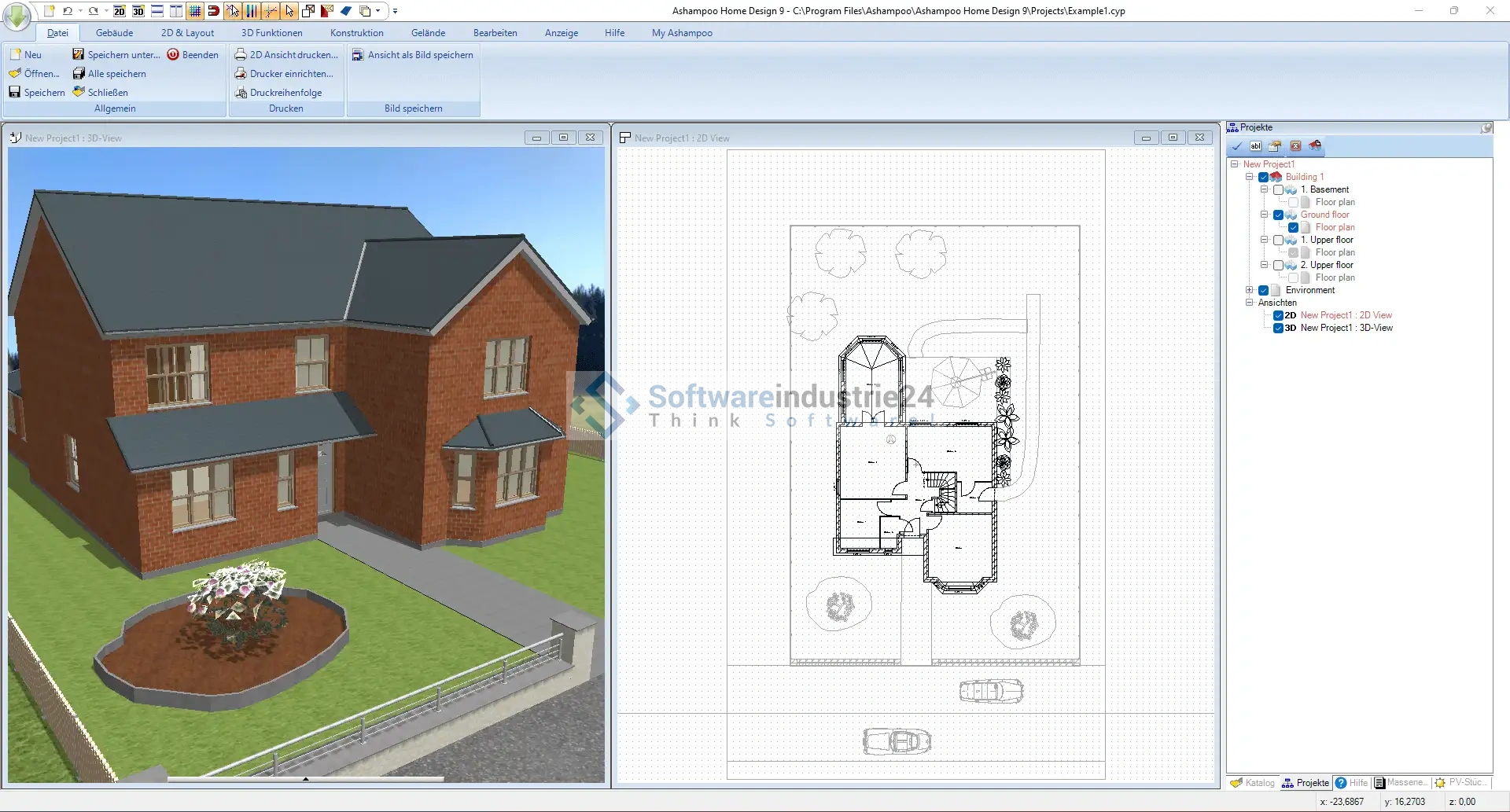Open new 2D view from quick toolbar

pyautogui.click(x=120, y=11)
